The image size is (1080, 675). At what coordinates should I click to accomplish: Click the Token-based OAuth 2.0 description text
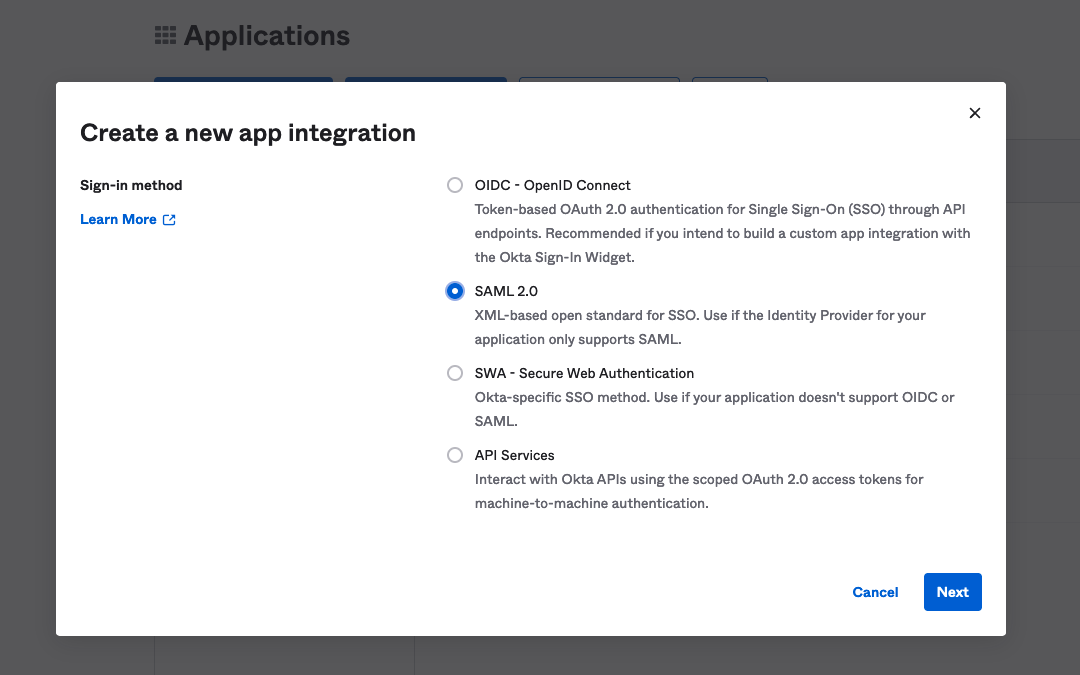pos(723,233)
